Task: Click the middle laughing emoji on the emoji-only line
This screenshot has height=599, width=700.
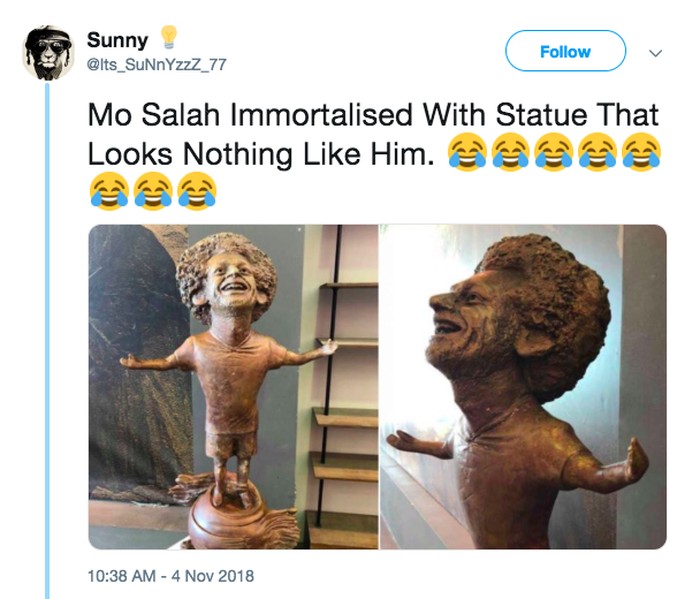Action: click(x=152, y=188)
